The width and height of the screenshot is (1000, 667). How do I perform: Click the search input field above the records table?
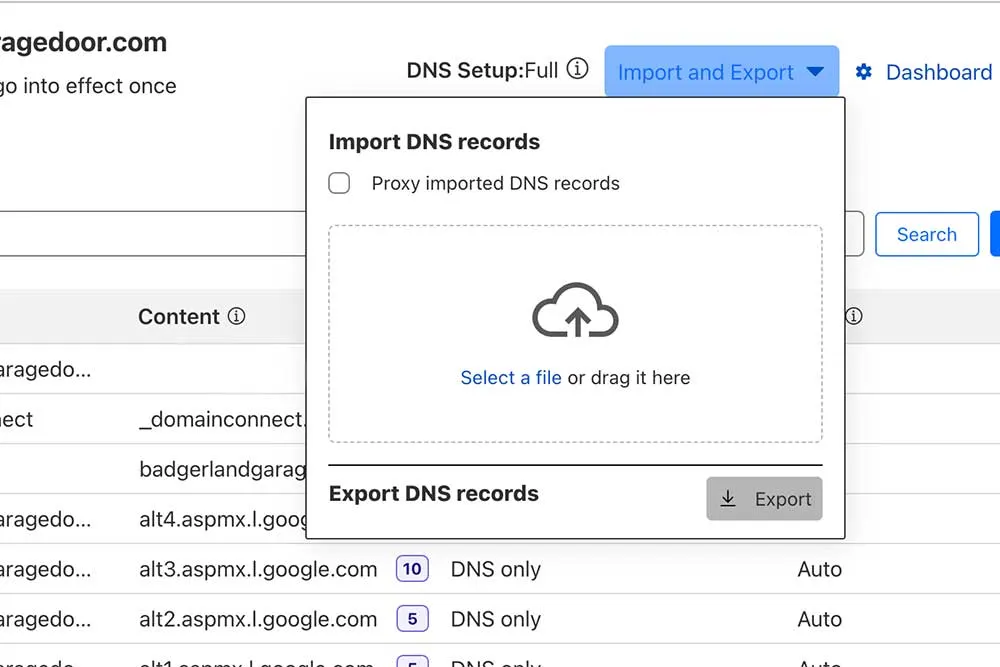pyautogui.click(x=150, y=234)
